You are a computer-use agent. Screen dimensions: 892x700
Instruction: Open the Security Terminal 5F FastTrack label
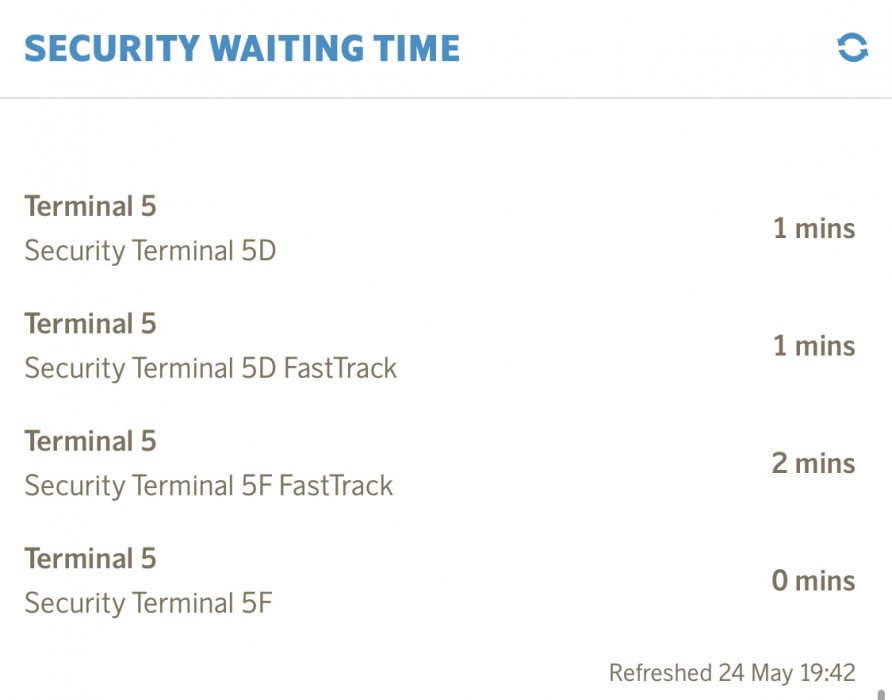click(208, 486)
